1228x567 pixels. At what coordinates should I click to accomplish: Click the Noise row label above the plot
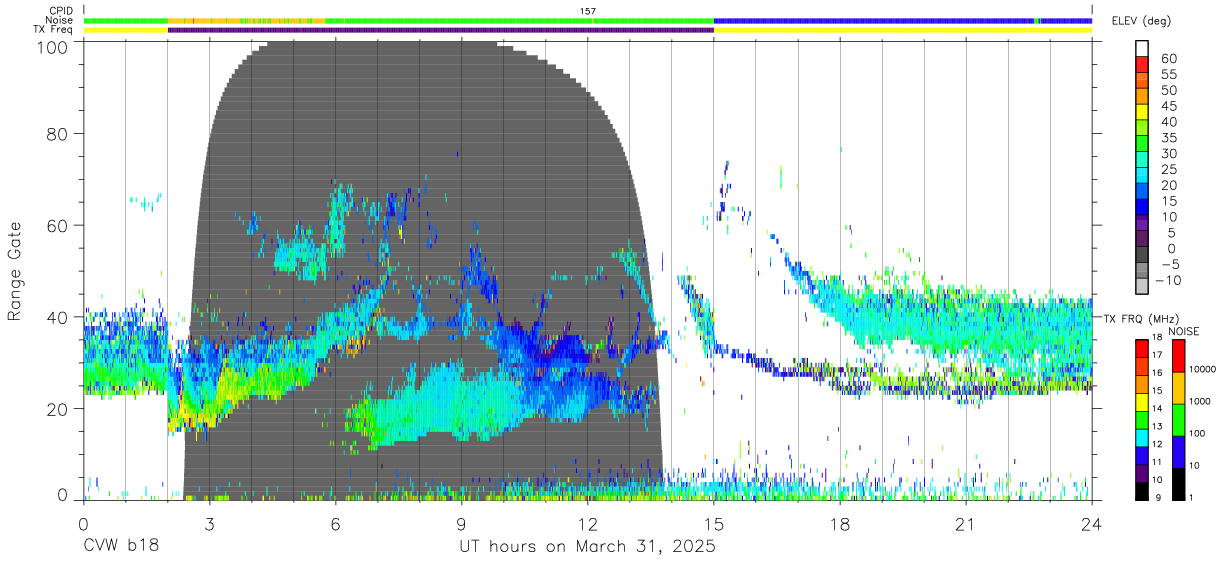pos(60,20)
